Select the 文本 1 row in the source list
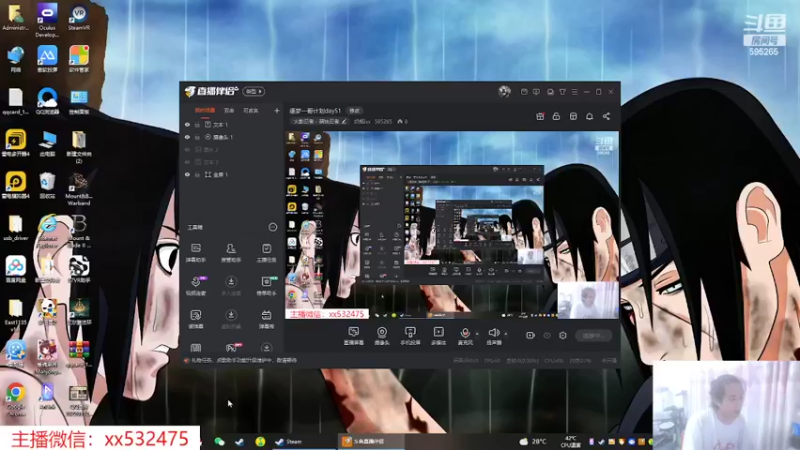Image resolution: width=800 pixels, height=450 pixels. 232,124
